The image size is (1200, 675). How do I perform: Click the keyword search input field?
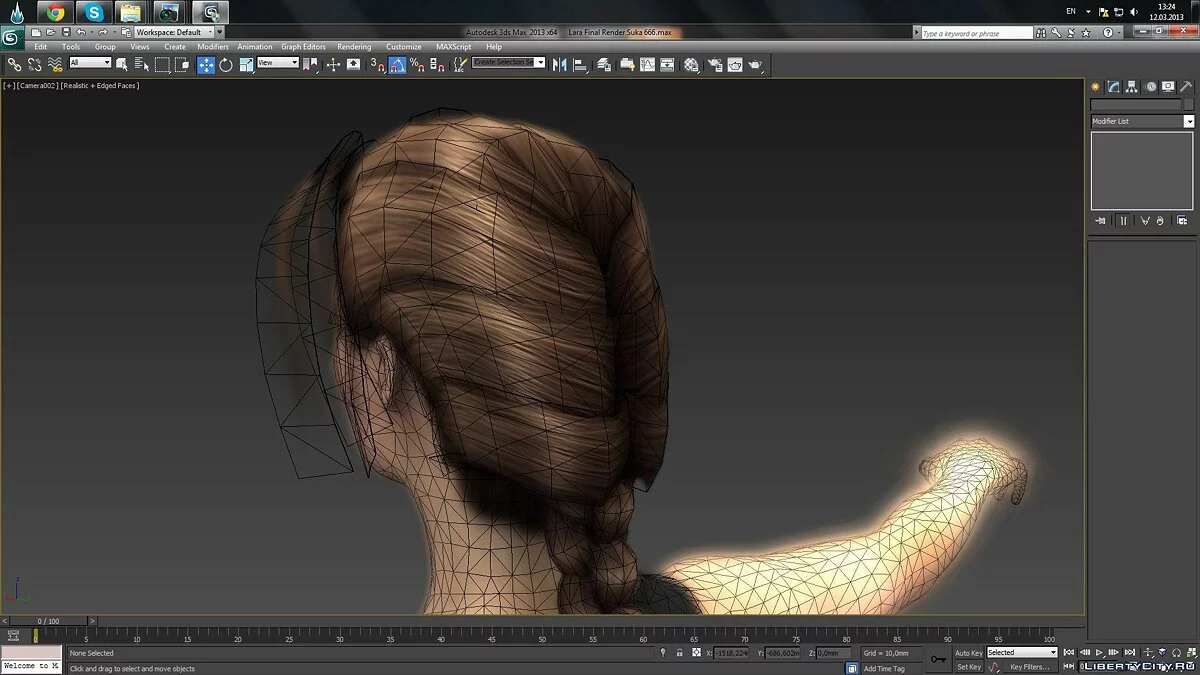(x=975, y=33)
